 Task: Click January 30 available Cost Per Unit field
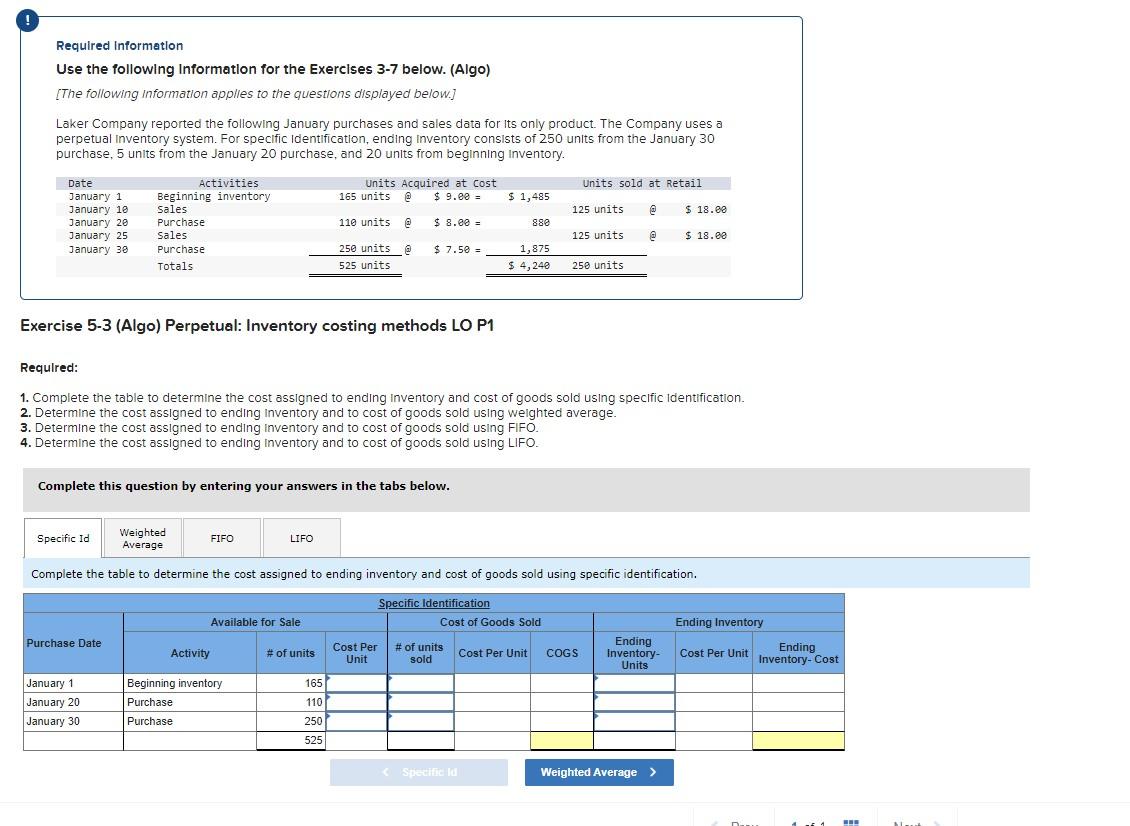tap(356, 721)
